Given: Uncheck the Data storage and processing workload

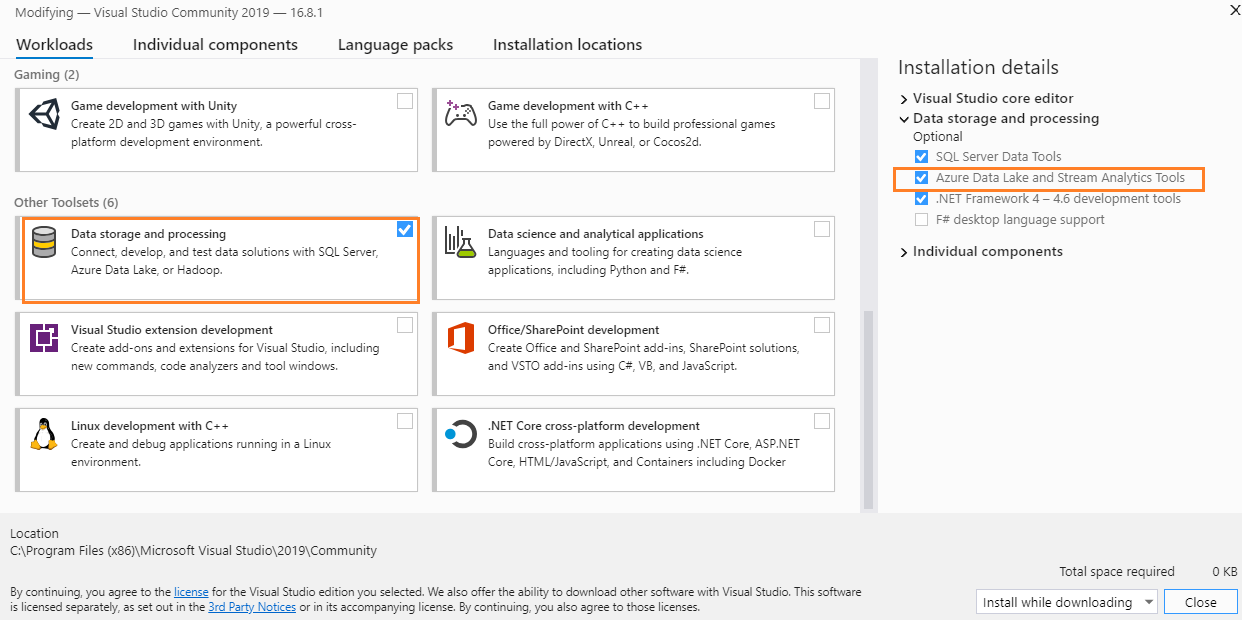Looking at the screenshot, I should pos(404,229).
